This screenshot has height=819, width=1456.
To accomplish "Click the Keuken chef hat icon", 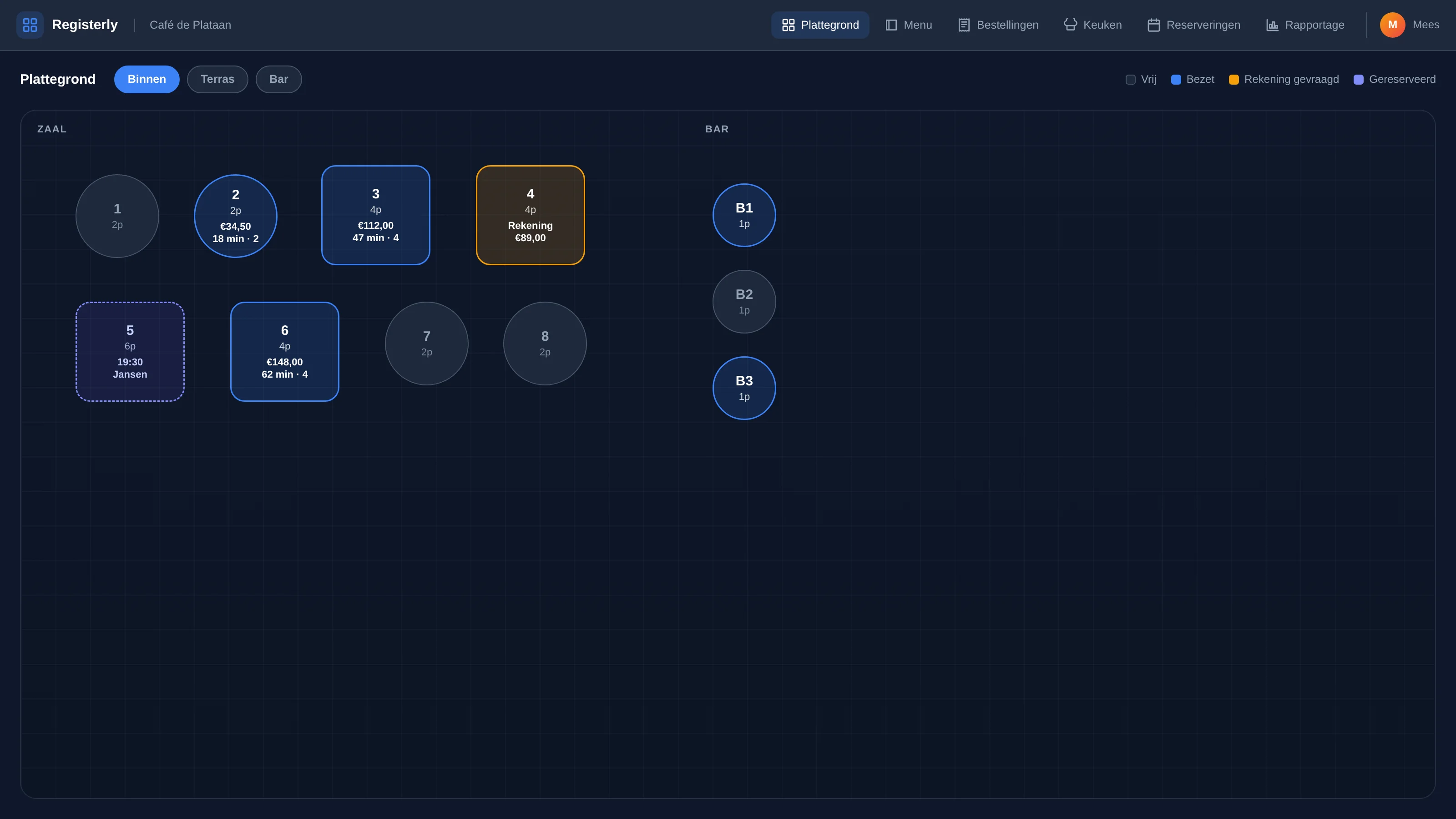I will pos(1070,25).
